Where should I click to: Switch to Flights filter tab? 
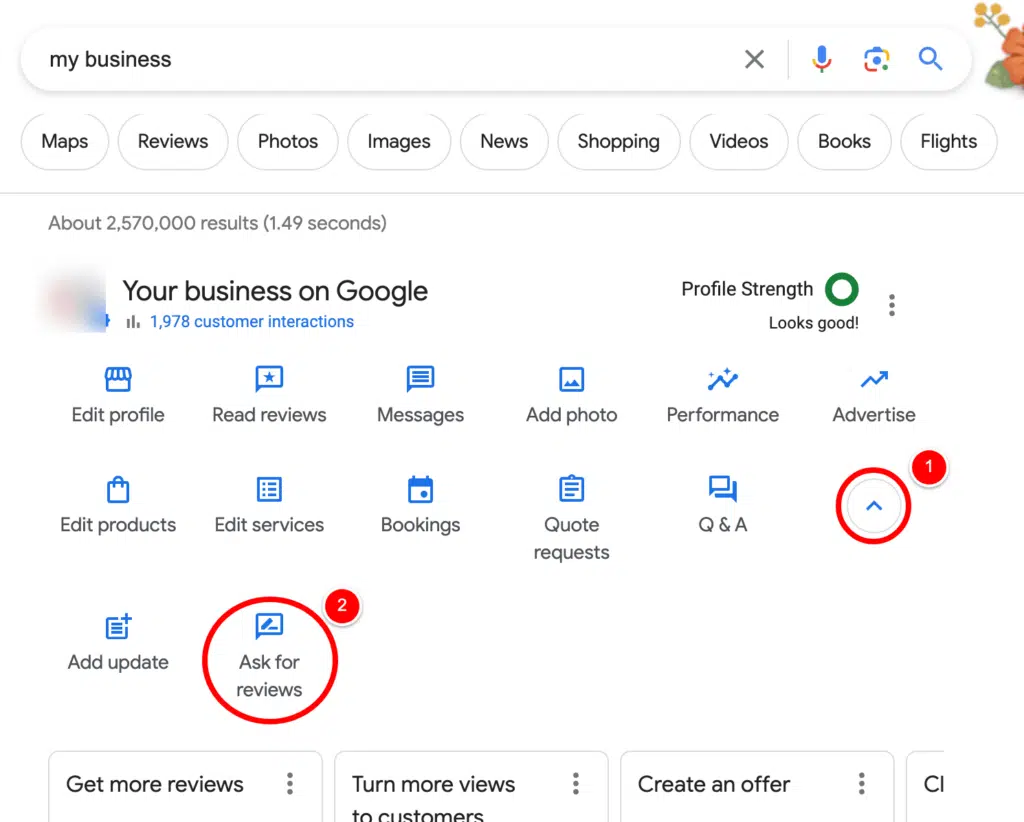click(949, 142)
